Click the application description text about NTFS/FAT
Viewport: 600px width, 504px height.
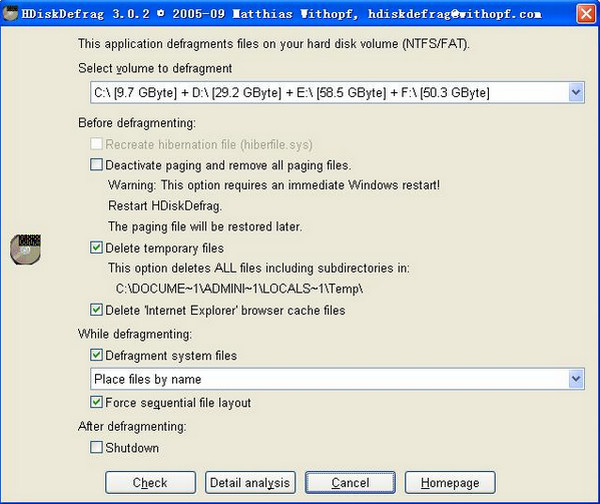click(274, 44)
